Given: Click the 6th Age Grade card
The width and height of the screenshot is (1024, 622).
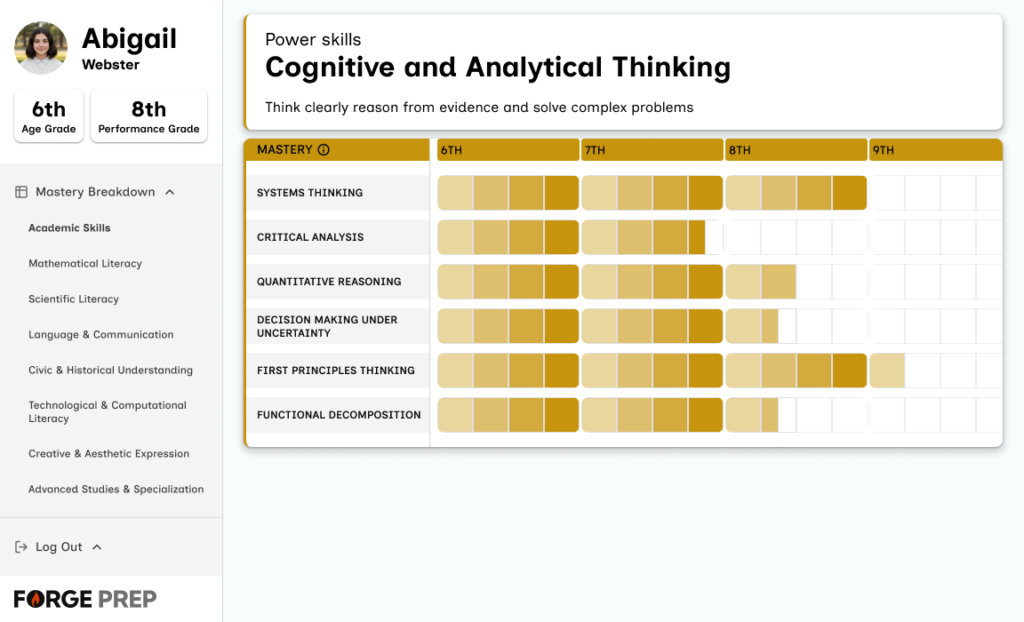Looking at the screenshot, I should click(49, 116).
